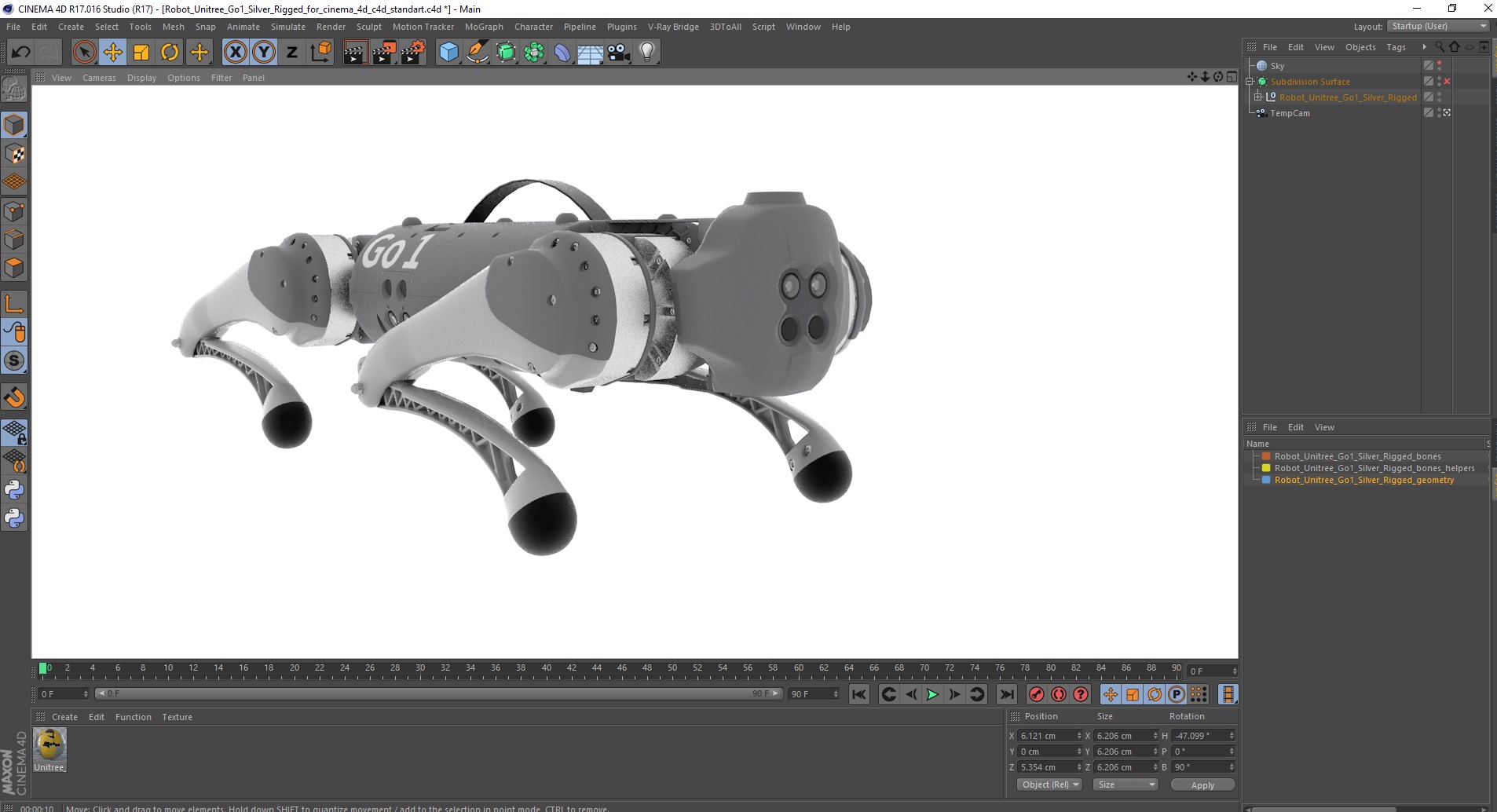This screenshot has width=1497, height=812.
Task: Open the Simulate menu
Action: pos(288,27)
